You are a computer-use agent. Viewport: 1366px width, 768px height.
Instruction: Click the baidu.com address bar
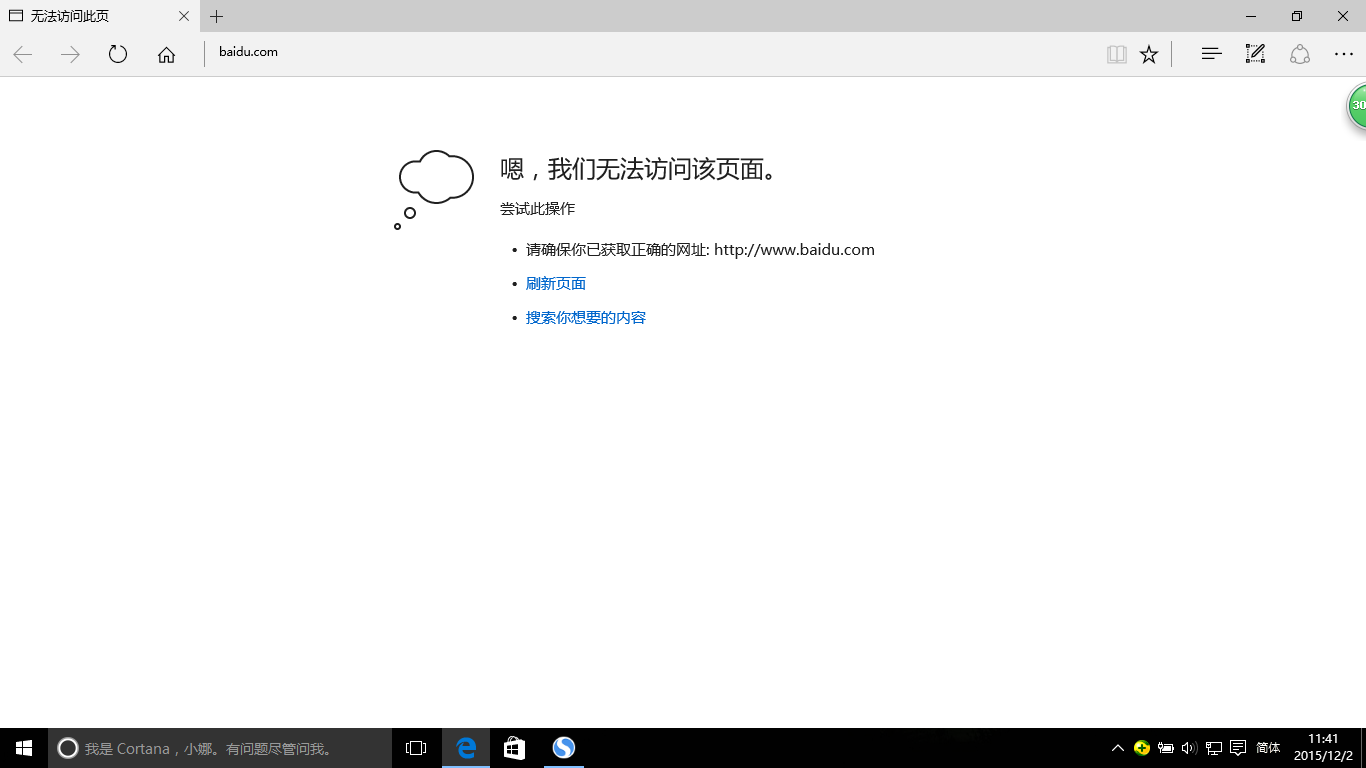[x=650, y=52]
